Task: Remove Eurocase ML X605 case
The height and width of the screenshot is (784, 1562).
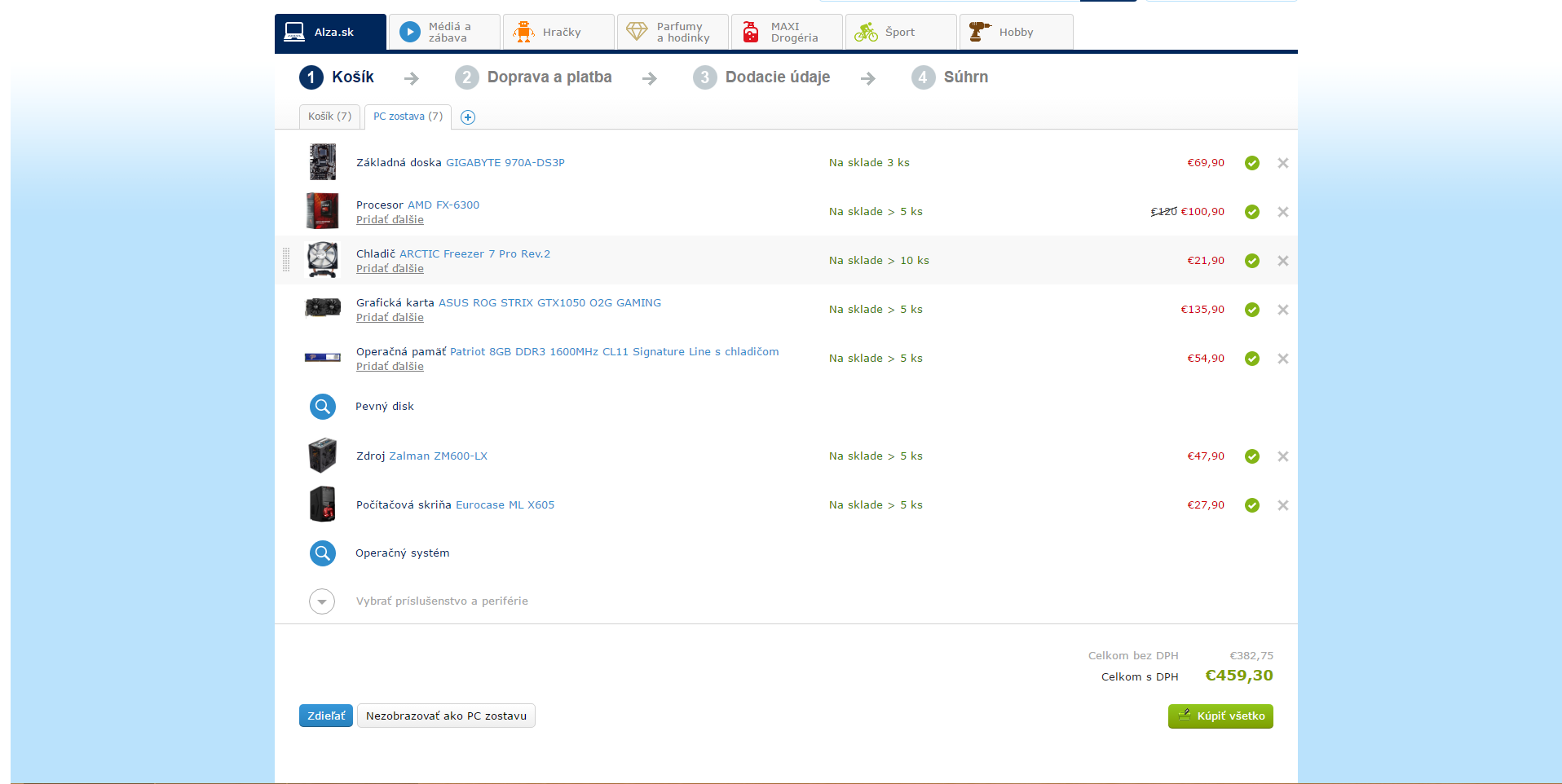Action: [1283, 505]
